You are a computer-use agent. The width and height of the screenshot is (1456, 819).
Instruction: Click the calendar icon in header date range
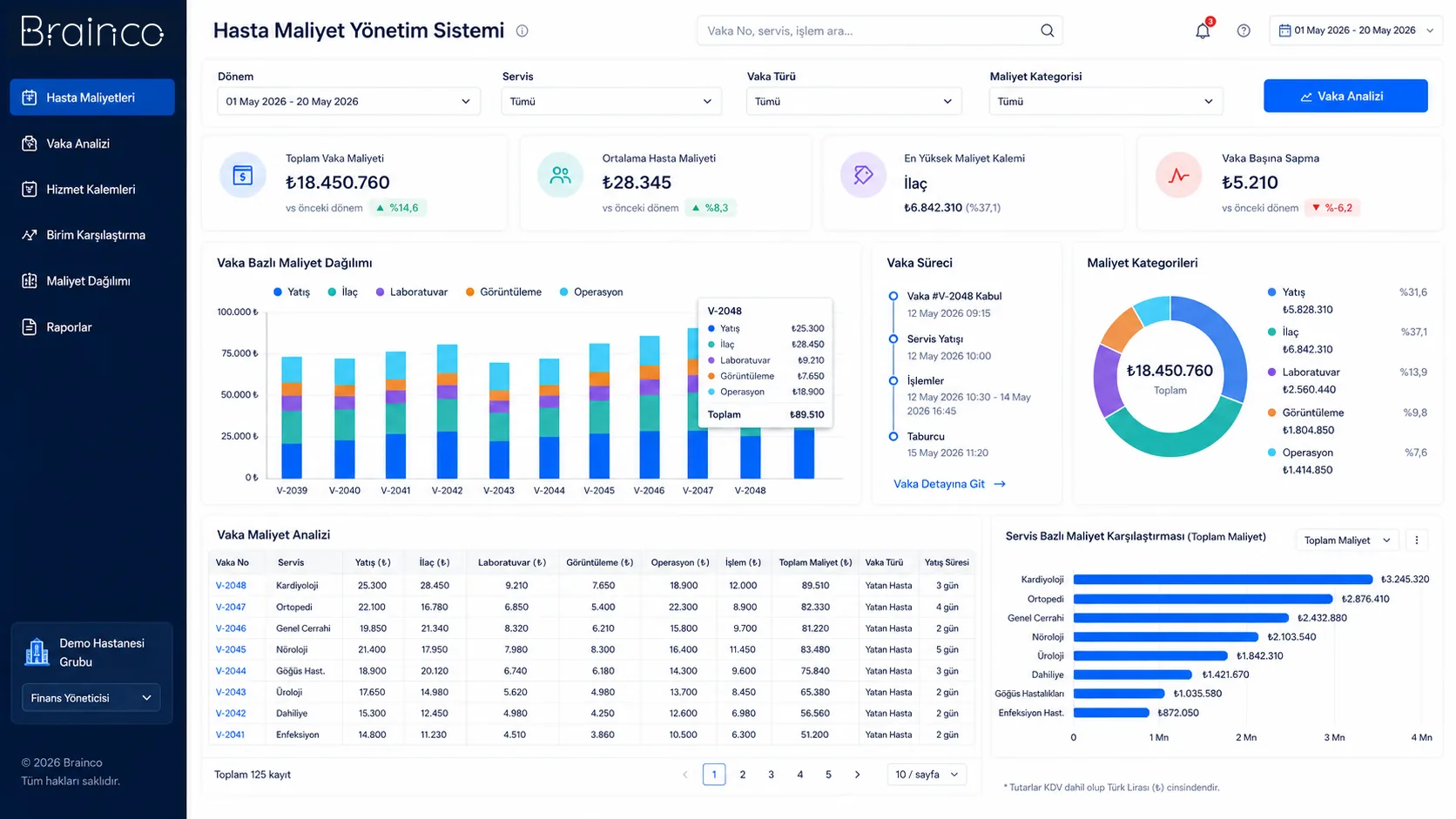[1284, 30]
